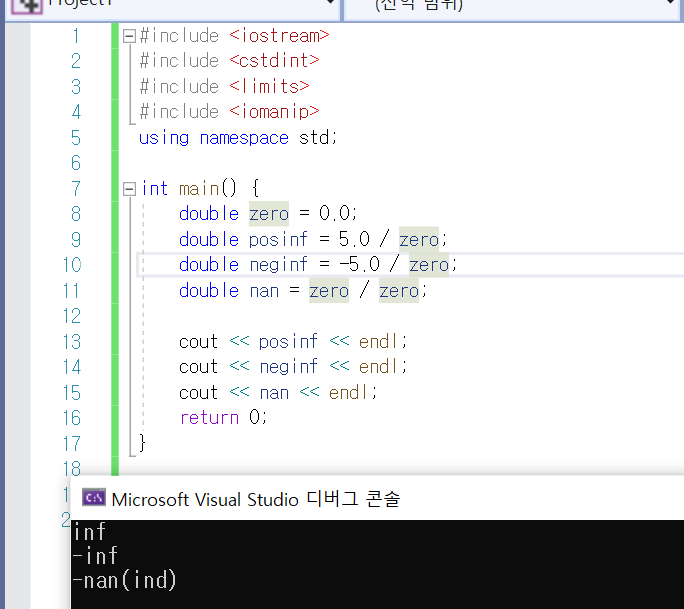Click posinf in the line 9 declaration
The image size is (684, 609).
pos(278,239)
